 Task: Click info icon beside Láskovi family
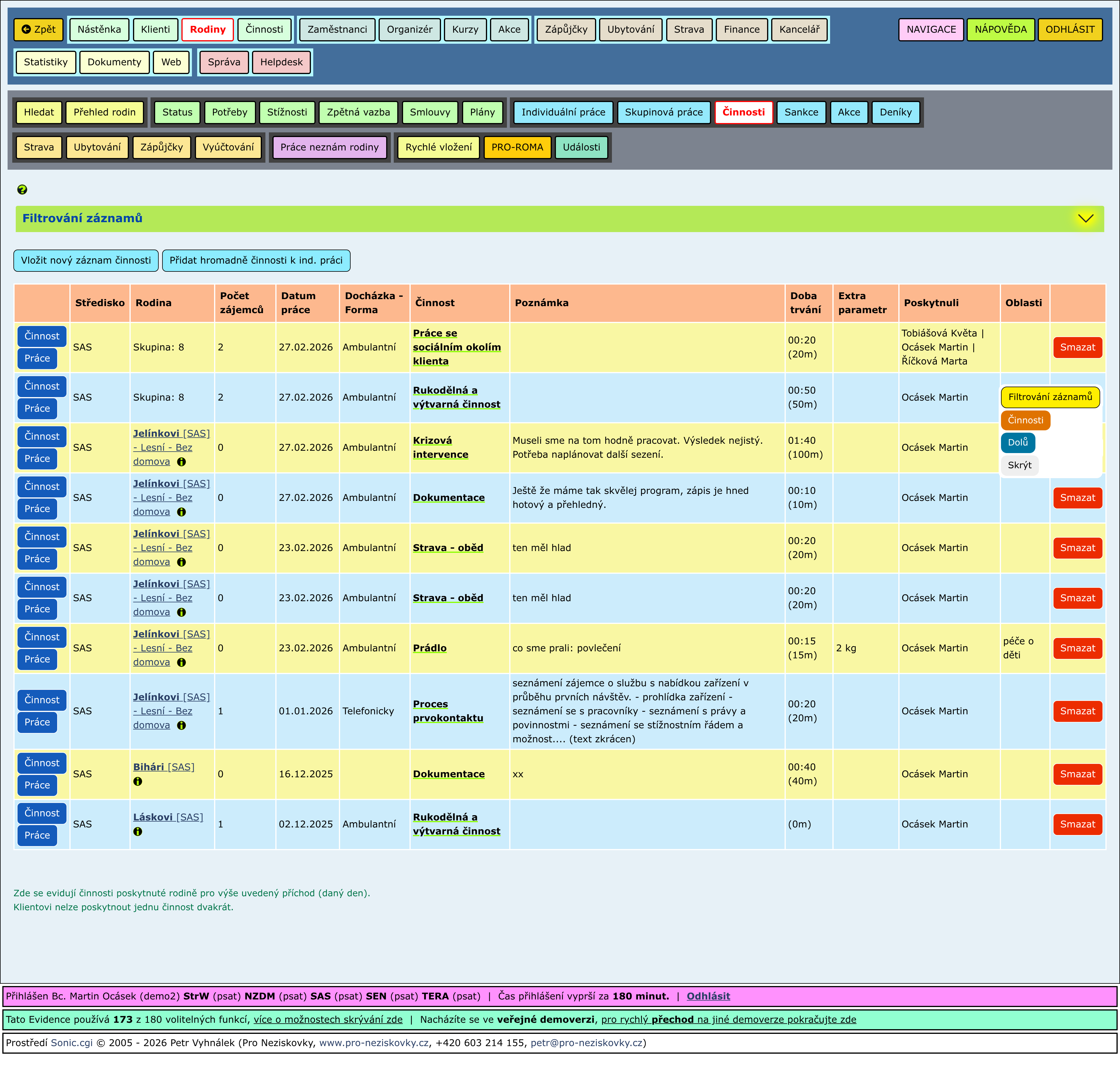[x=137, y=832]
